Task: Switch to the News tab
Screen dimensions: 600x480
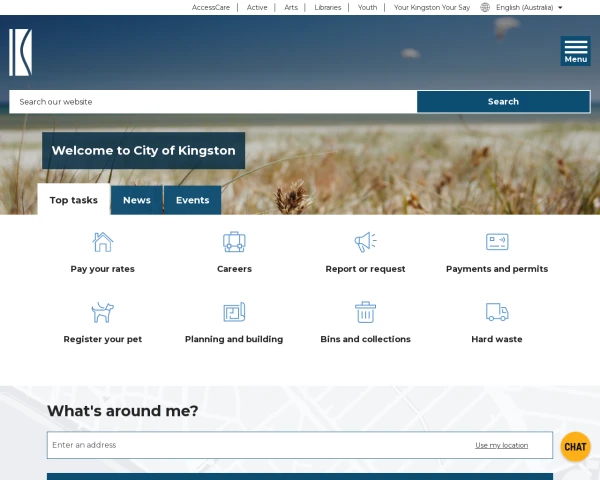Action: click(137, 200)
